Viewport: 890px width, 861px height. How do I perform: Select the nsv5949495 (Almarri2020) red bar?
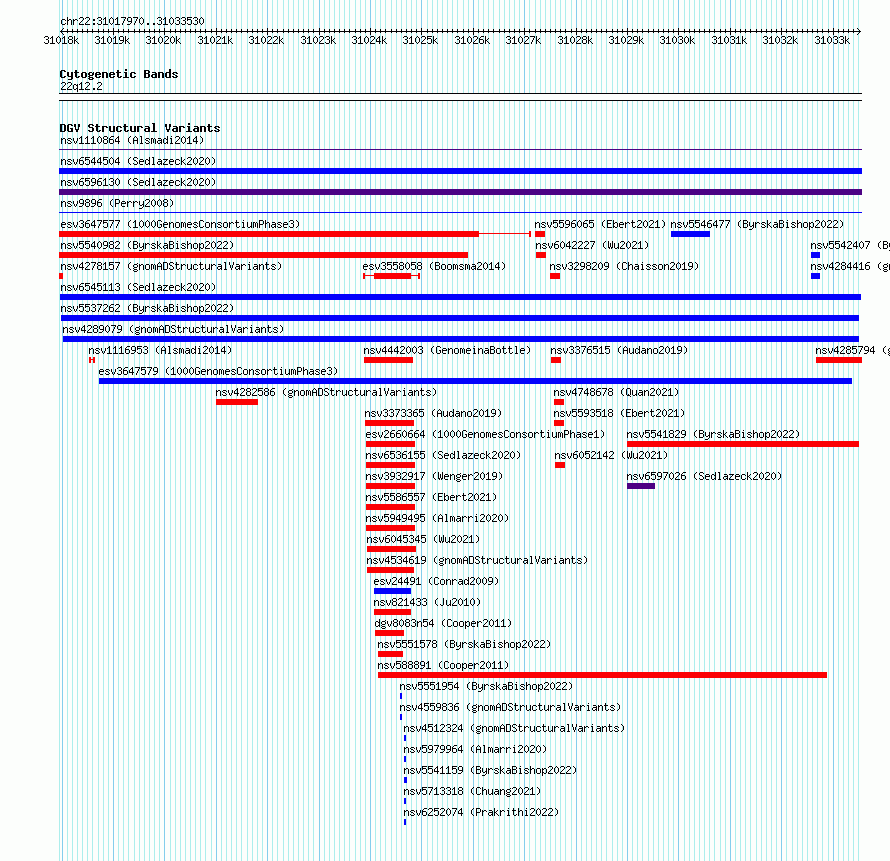[x=390, y=528]
